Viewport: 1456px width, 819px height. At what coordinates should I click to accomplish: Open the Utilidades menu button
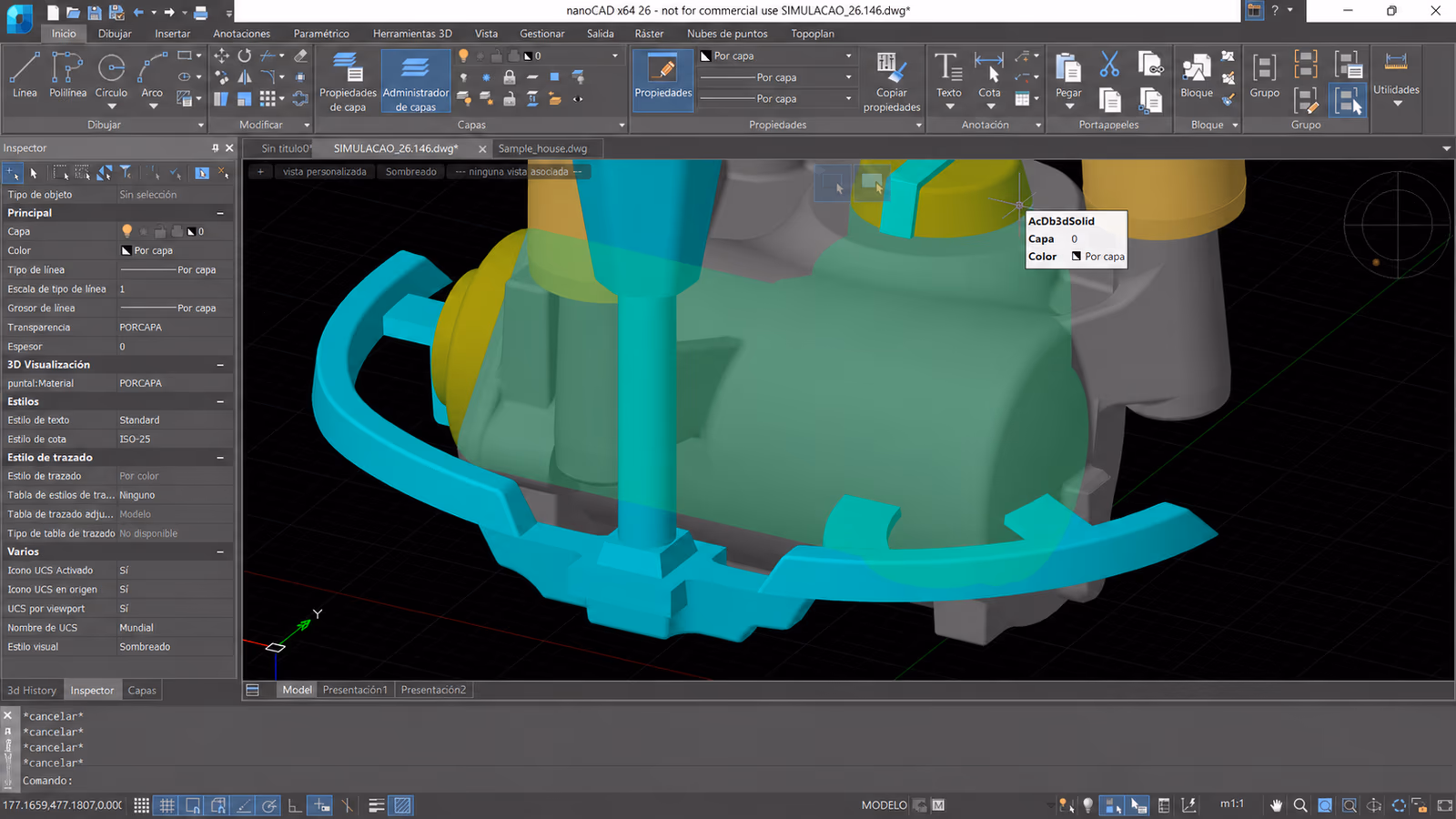click(1396, 79)
